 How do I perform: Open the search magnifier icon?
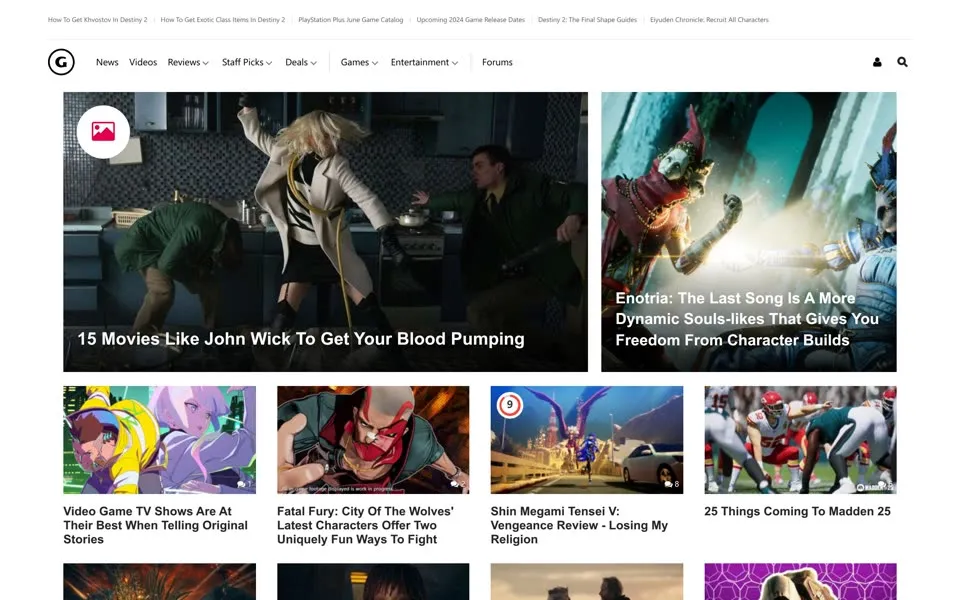pyautogui.click(x=902, y=62)
